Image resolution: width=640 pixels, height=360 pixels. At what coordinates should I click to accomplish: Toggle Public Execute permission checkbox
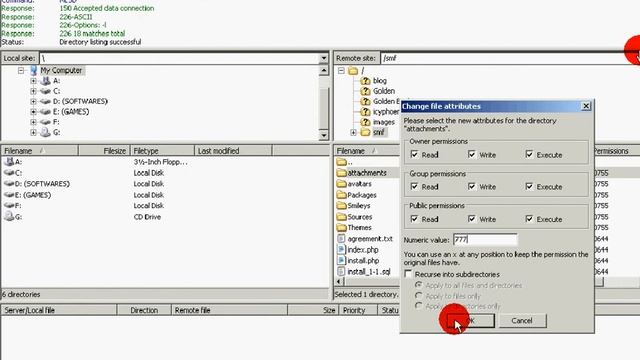[x=529, y=219]
